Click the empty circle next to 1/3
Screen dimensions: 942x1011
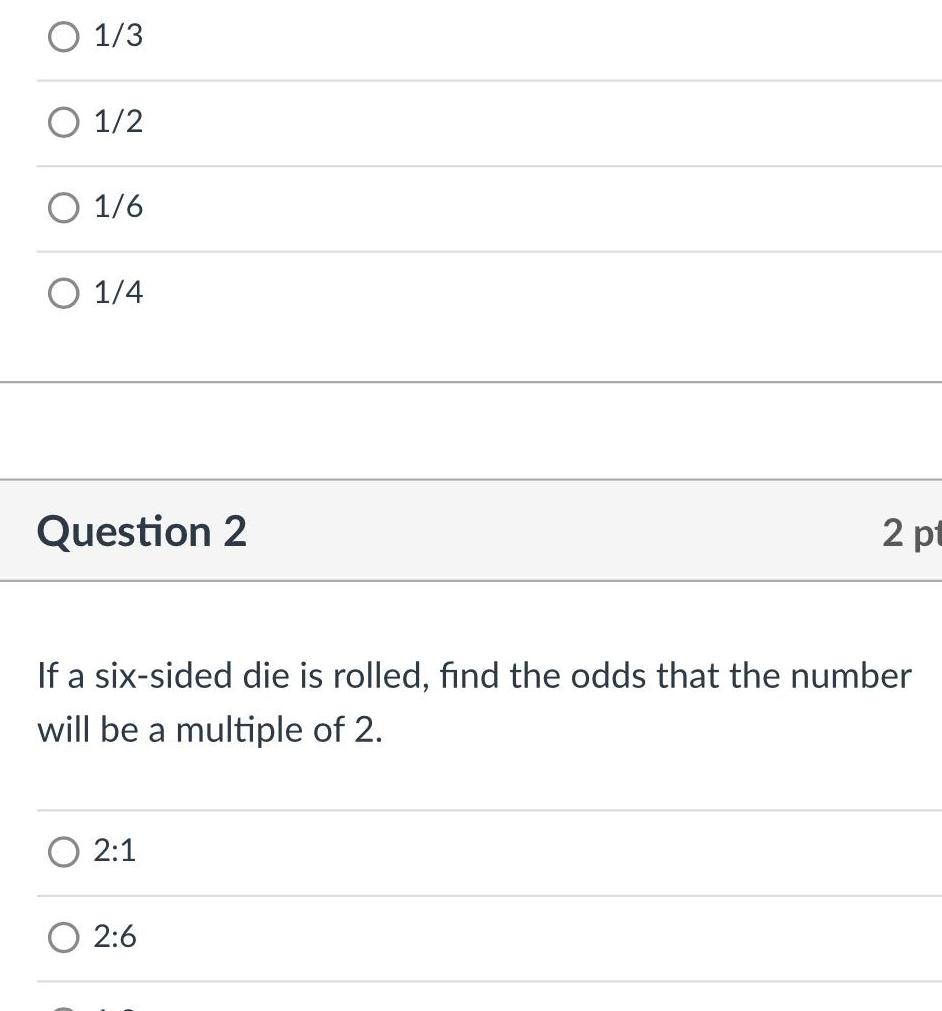coord(64,37)
